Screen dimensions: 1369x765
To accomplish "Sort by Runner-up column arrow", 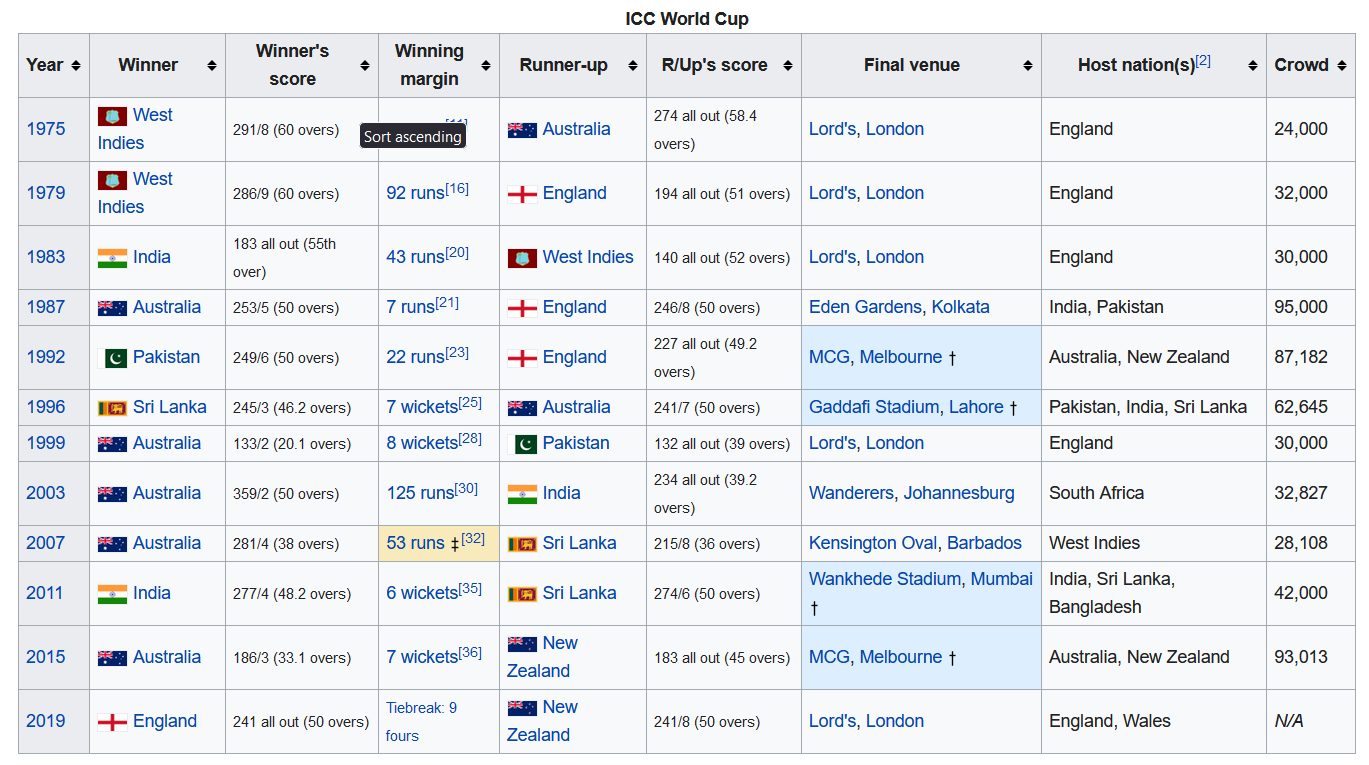I will tap(633, 65).
